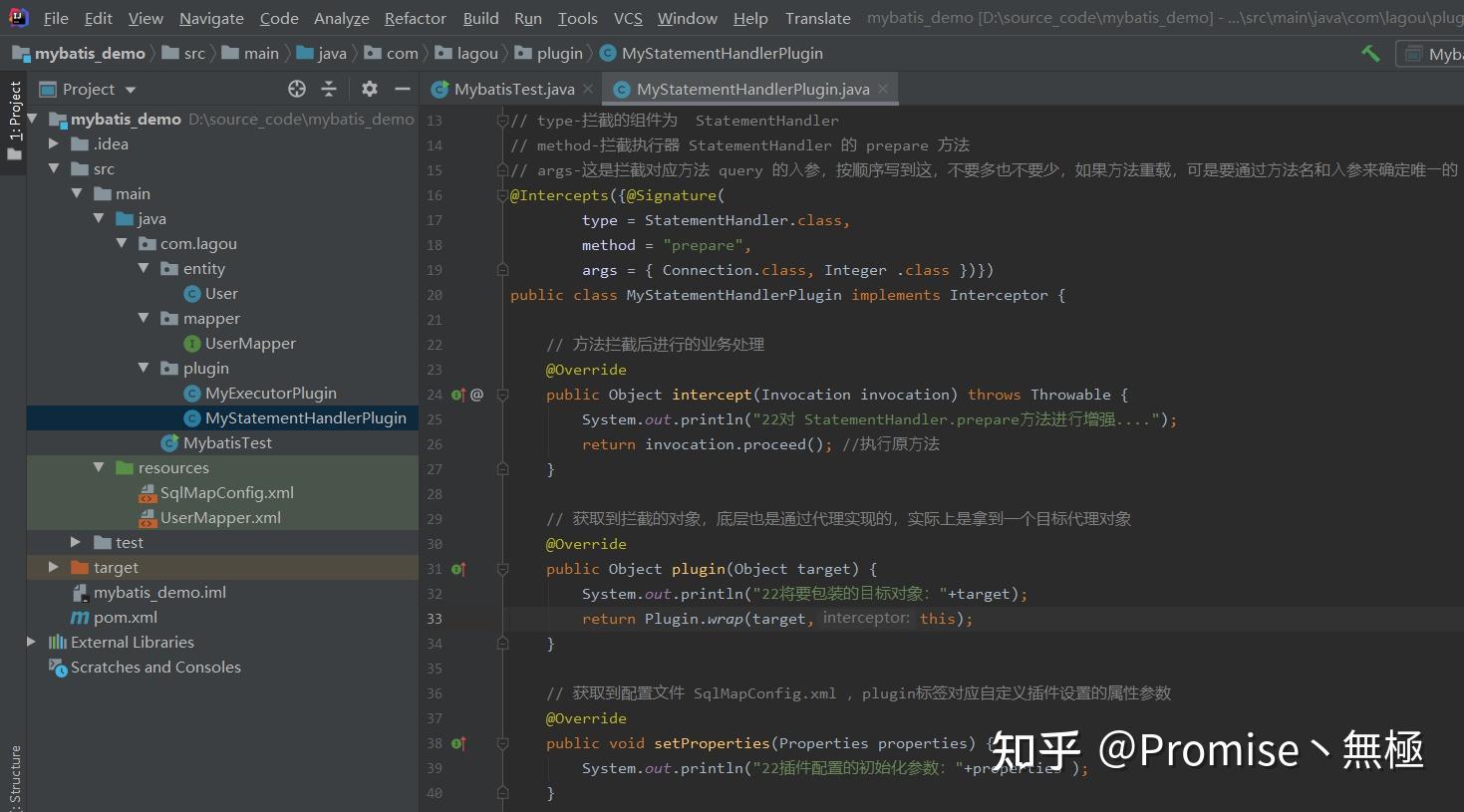
Task: Open Project panel settings gear
Action: [370, 89]
